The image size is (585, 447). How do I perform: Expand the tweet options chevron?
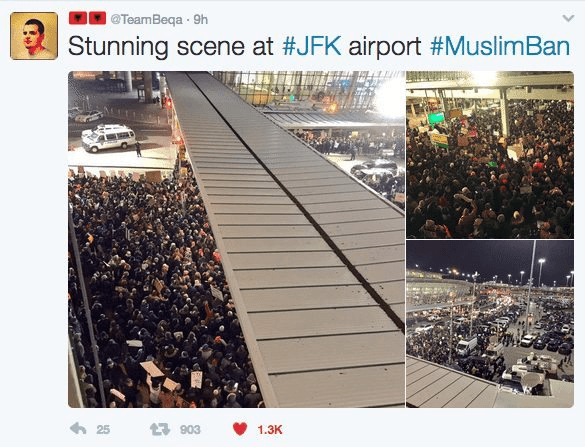[x=568, y=18]
